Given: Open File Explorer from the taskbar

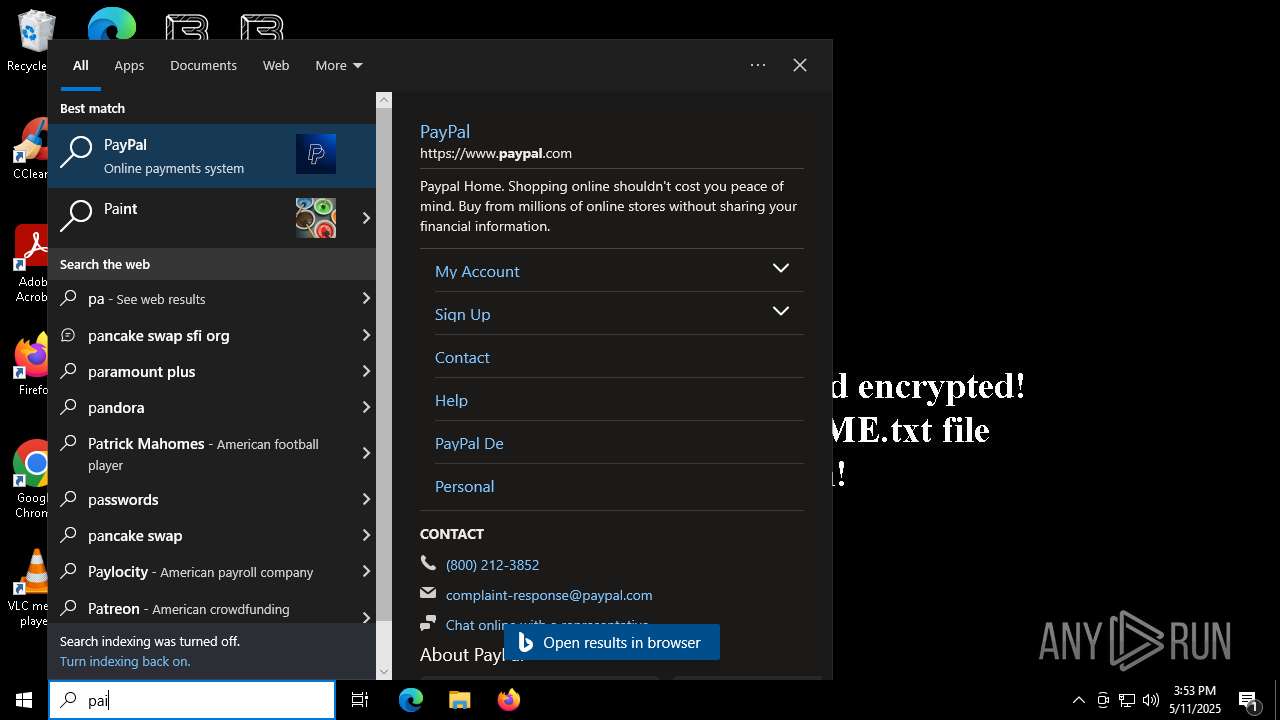Looking at the screenshot, I should tap(459, 700).
